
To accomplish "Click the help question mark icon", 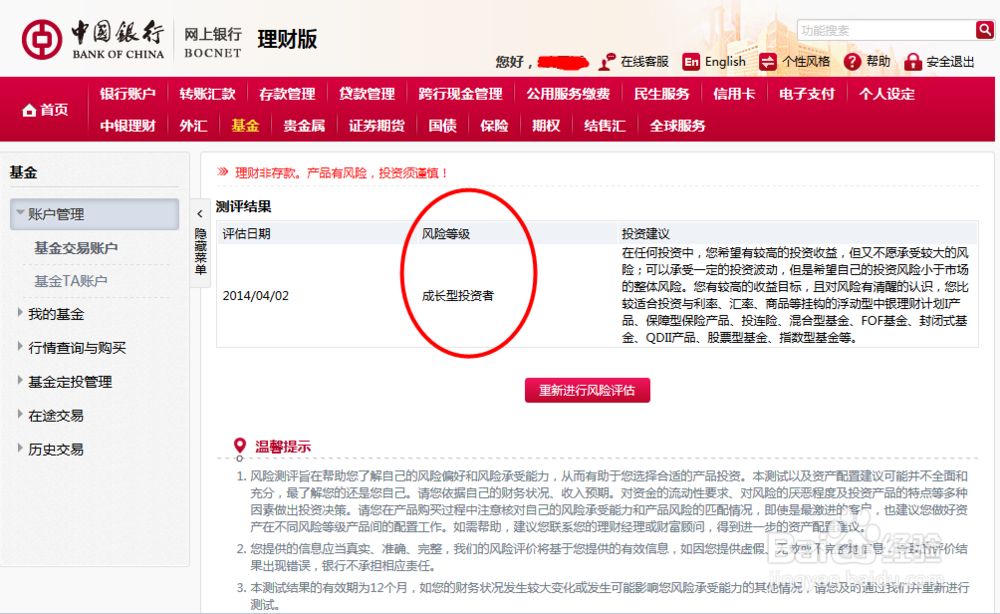I will pyautogui.click(x=852, y=61).
